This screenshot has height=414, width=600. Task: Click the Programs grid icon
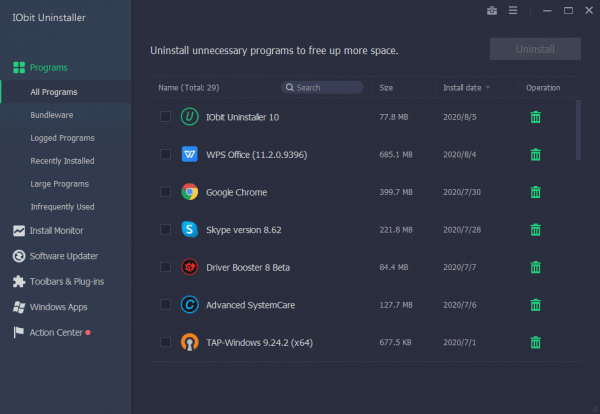coord(19,67)
